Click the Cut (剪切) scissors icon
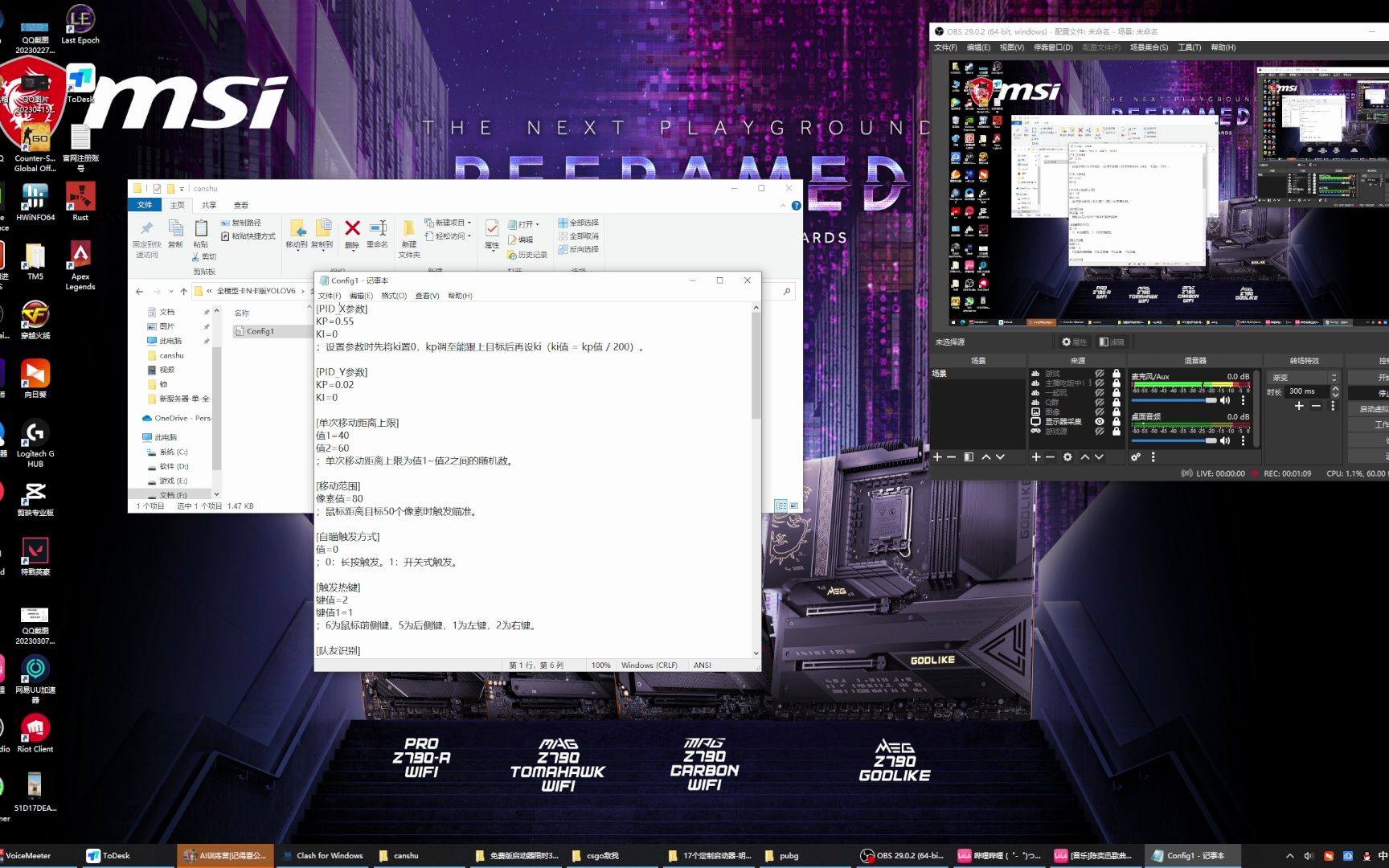 click(195, 257)
